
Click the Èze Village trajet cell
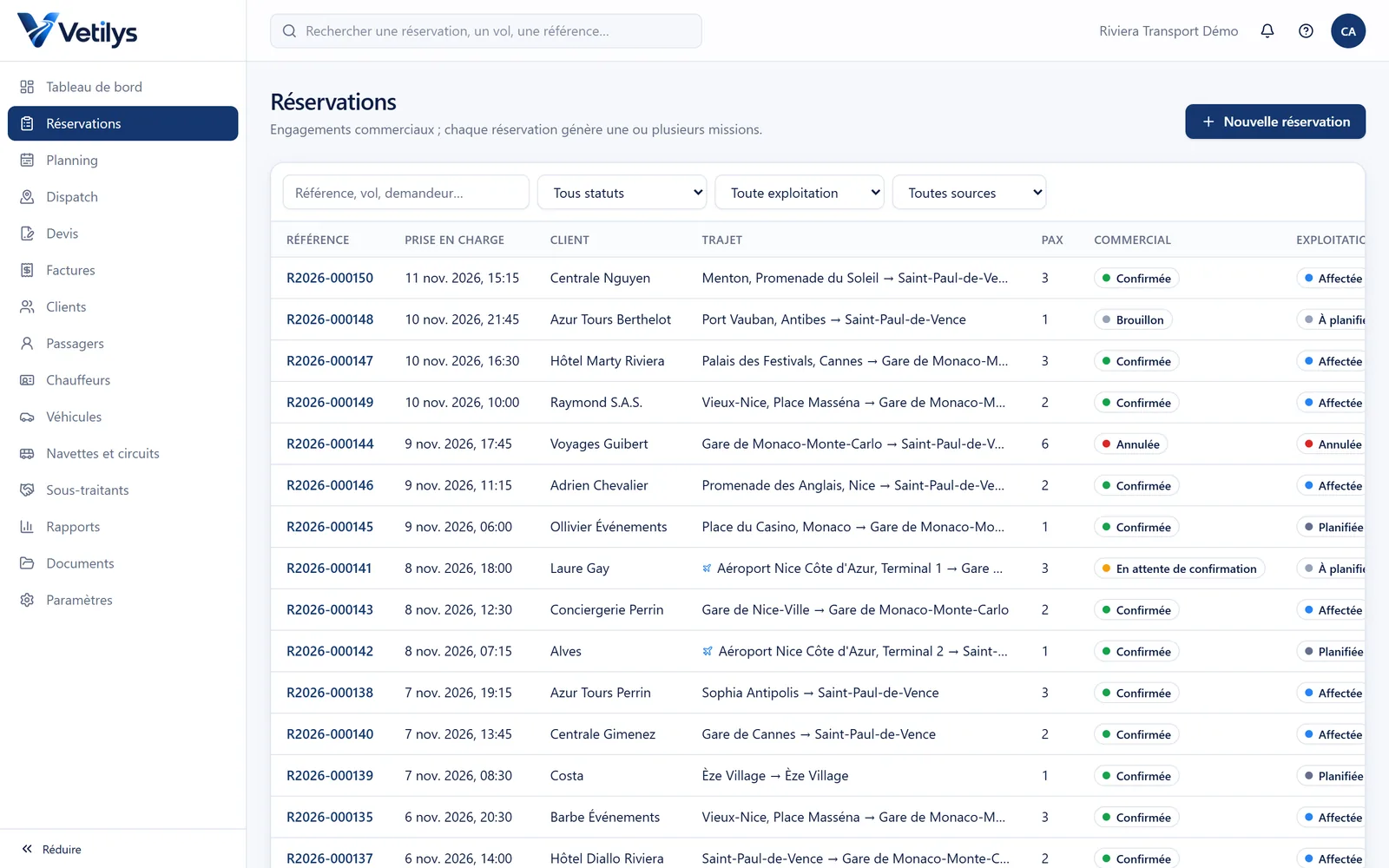pyautogui.click(x=775, y=776)
